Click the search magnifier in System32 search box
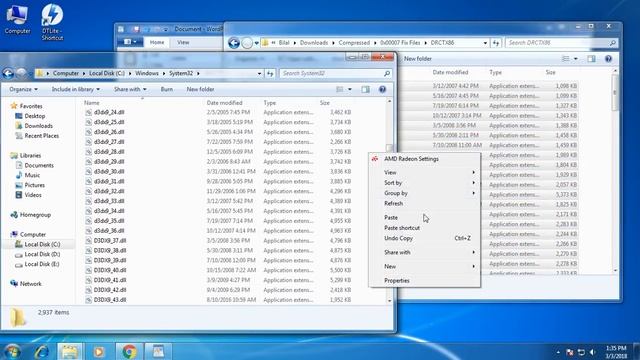The width and height of the screenshot is (640, 360). [x=386, y=73]
